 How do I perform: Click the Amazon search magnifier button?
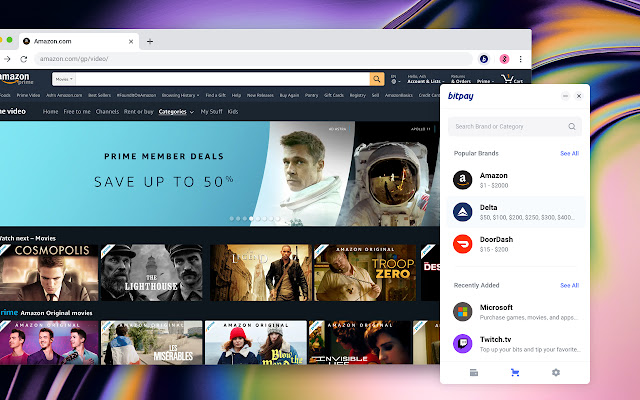pyautogui.click(x=377, y=78)
